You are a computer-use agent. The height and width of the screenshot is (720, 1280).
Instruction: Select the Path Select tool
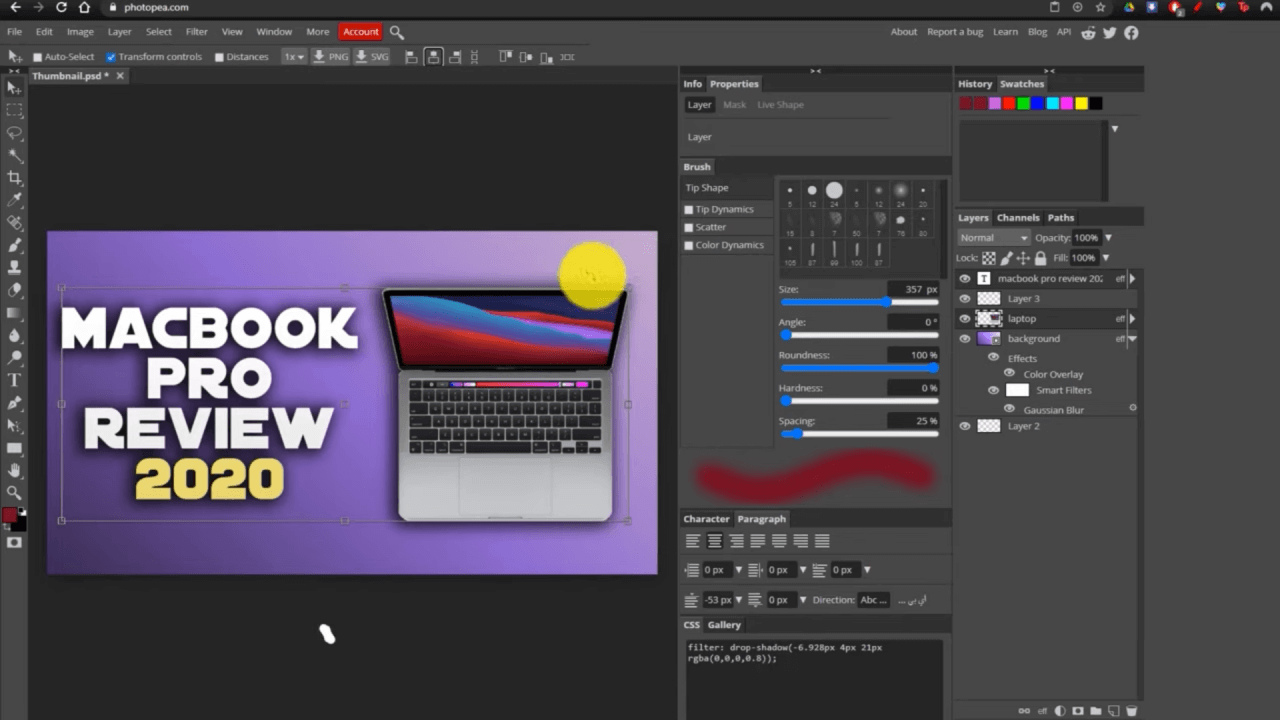pos(15,425)
